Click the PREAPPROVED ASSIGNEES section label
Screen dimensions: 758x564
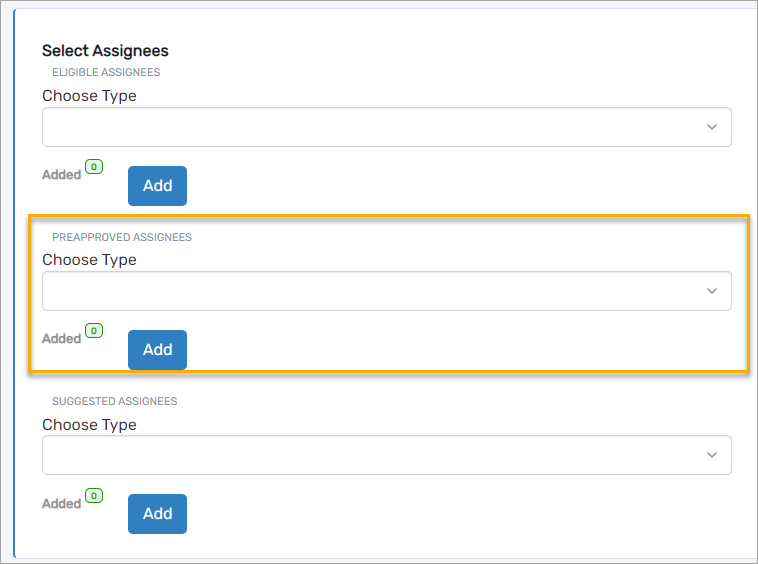[x=122, y=238]
